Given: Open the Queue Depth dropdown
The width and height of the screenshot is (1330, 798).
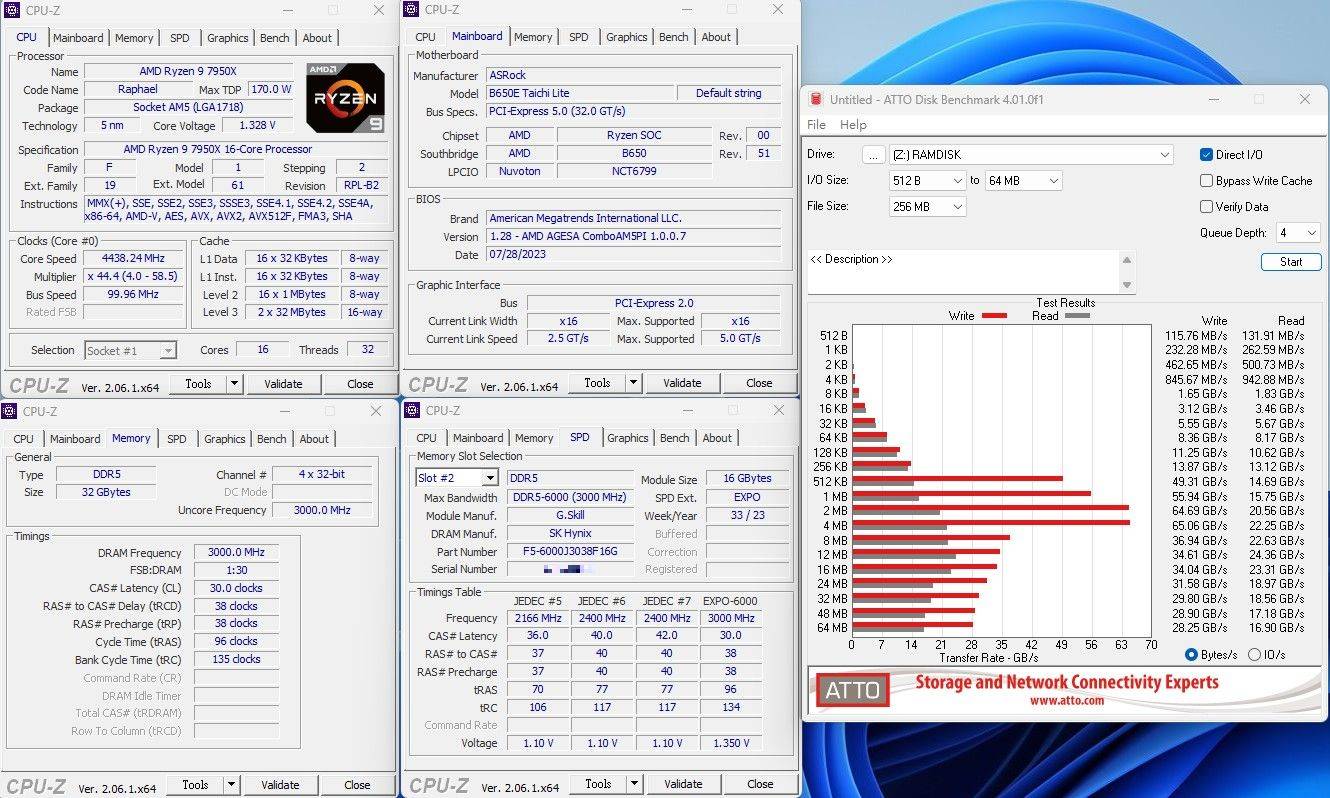Looking at the screenshot, I should pos(1297,232).
